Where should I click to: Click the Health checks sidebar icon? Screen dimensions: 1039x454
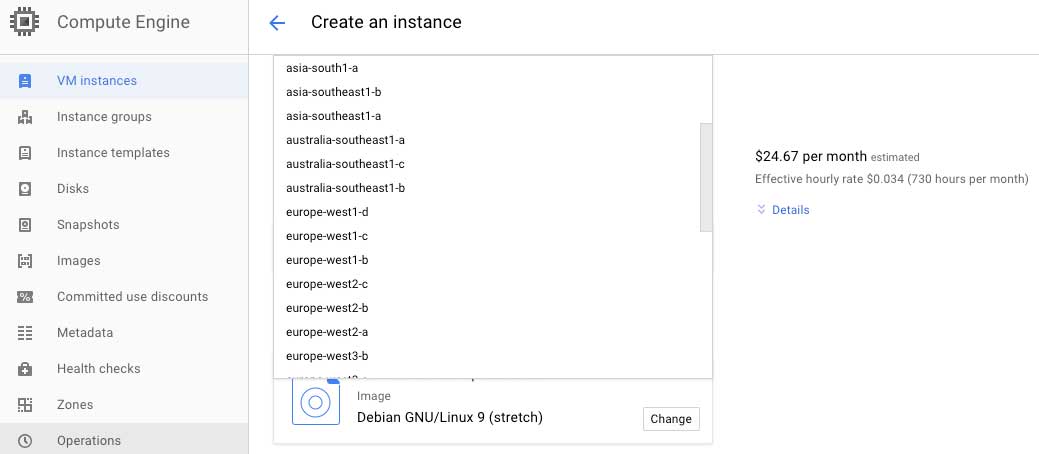(25, 369)
